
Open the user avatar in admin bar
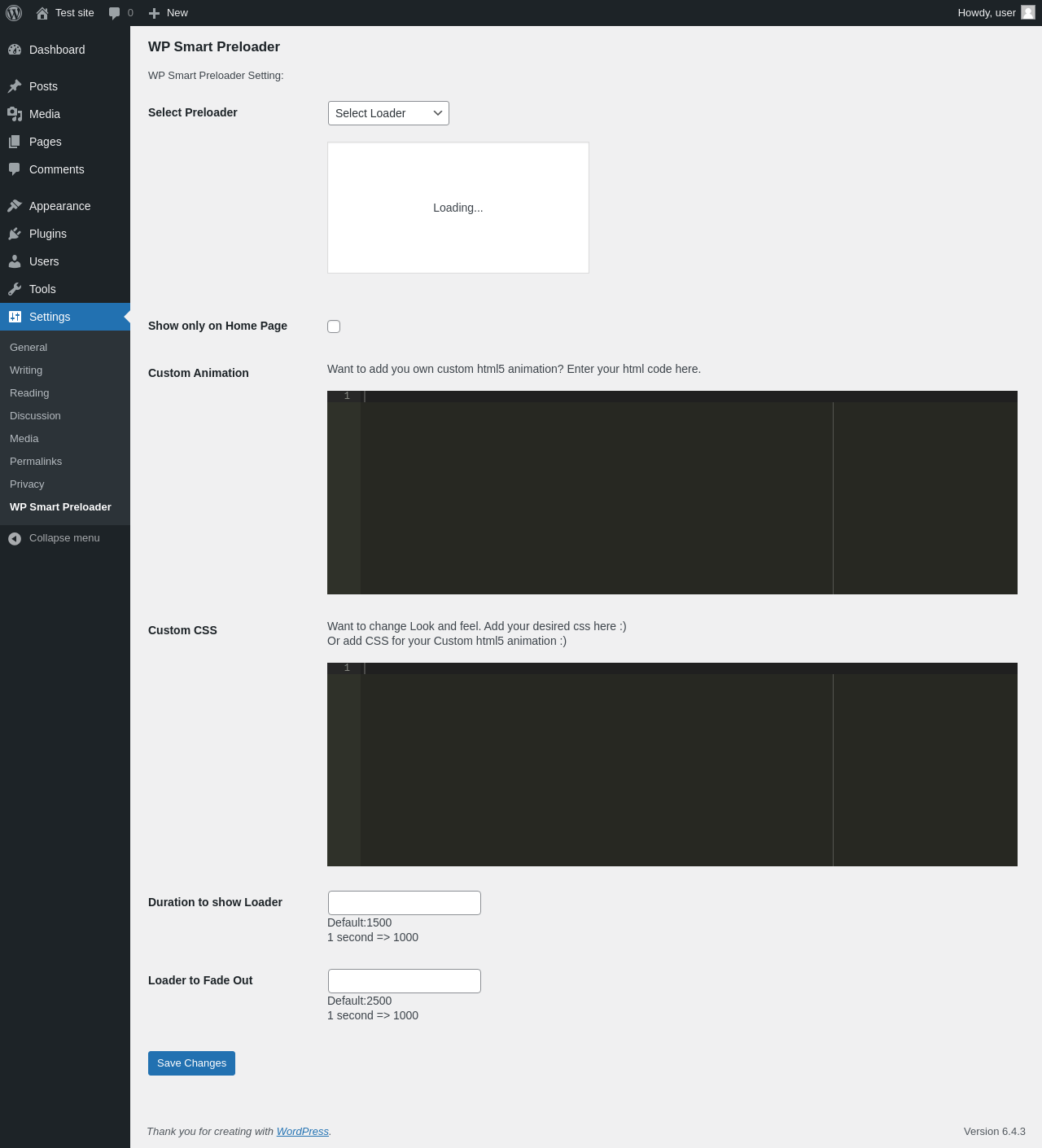coord(1028,13)
